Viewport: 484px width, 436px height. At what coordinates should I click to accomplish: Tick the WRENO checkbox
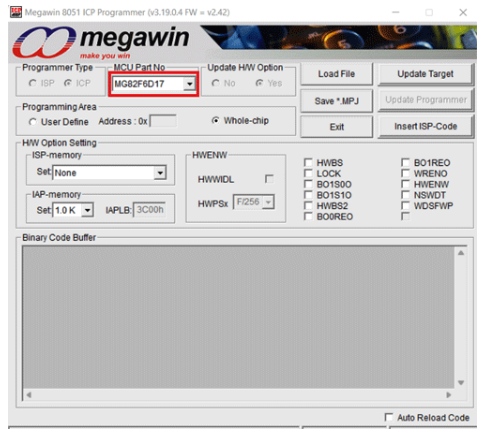[406, 173]
